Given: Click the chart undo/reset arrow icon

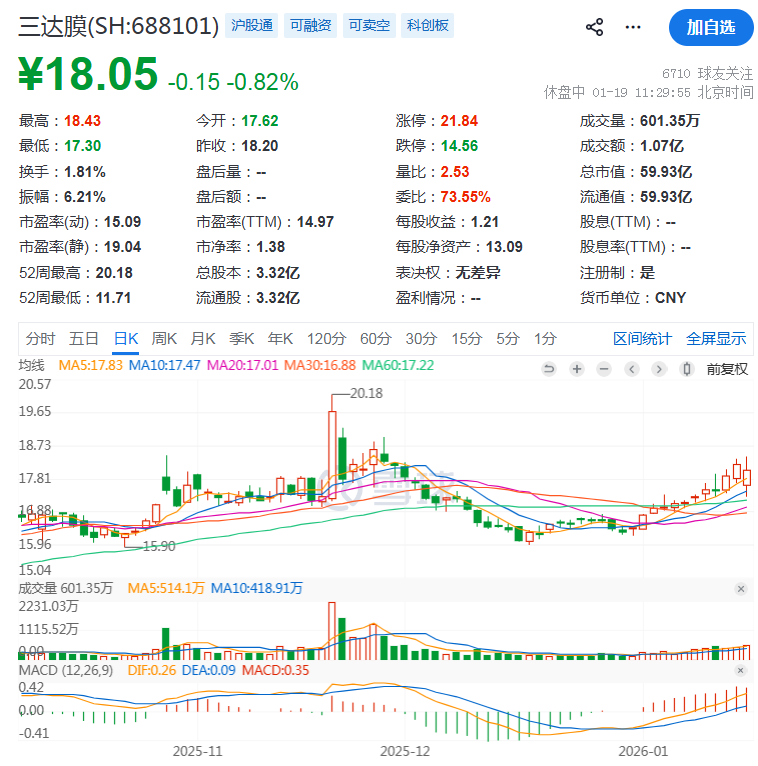Looking at the screenshot, I should click(x=549, y=369).
